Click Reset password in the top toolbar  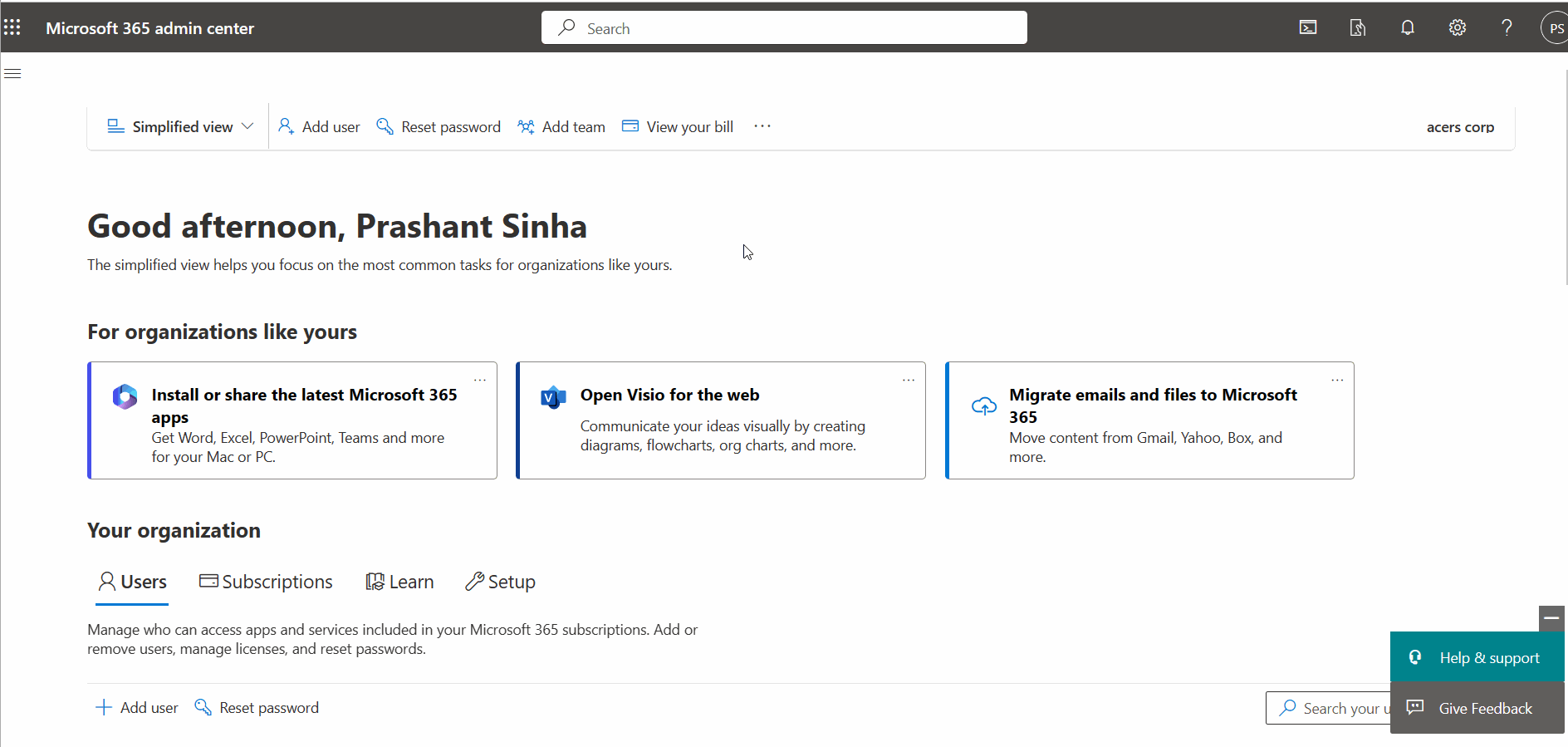[439, 126]
